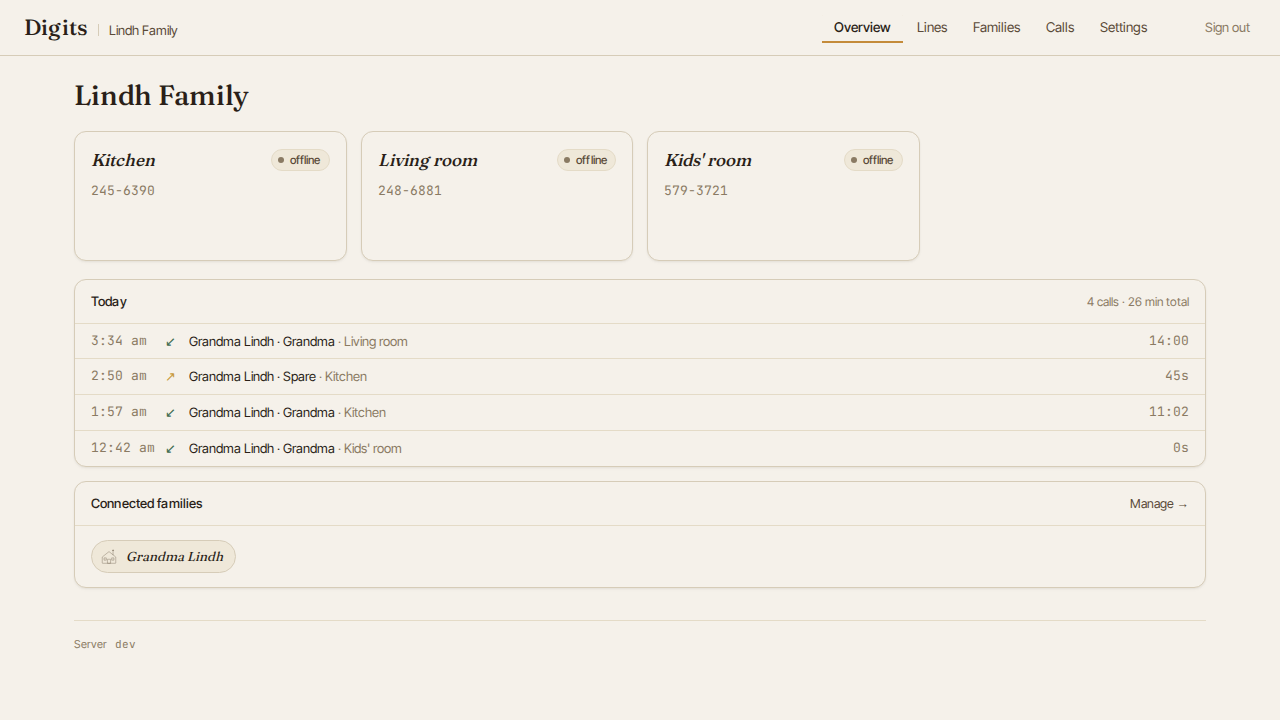Click the Living room offline status badge

(586, 160)
